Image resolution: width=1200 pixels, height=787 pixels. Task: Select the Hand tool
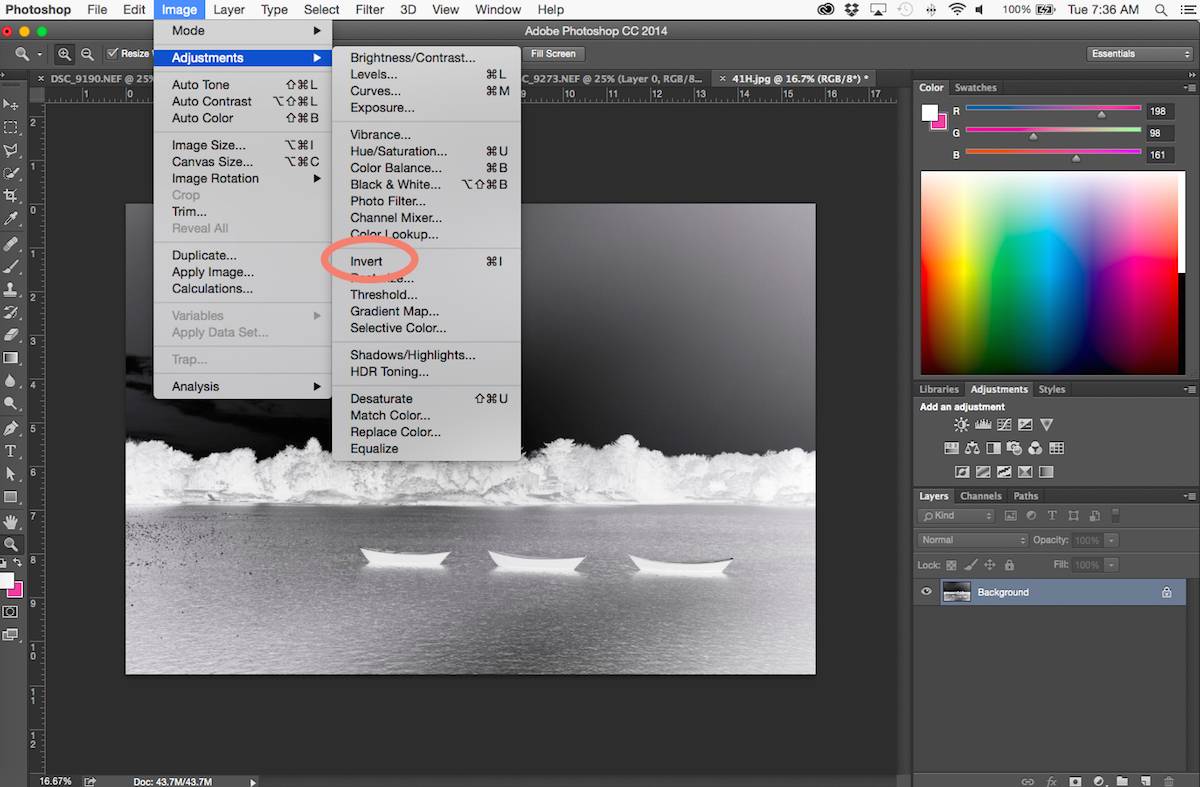11,522
